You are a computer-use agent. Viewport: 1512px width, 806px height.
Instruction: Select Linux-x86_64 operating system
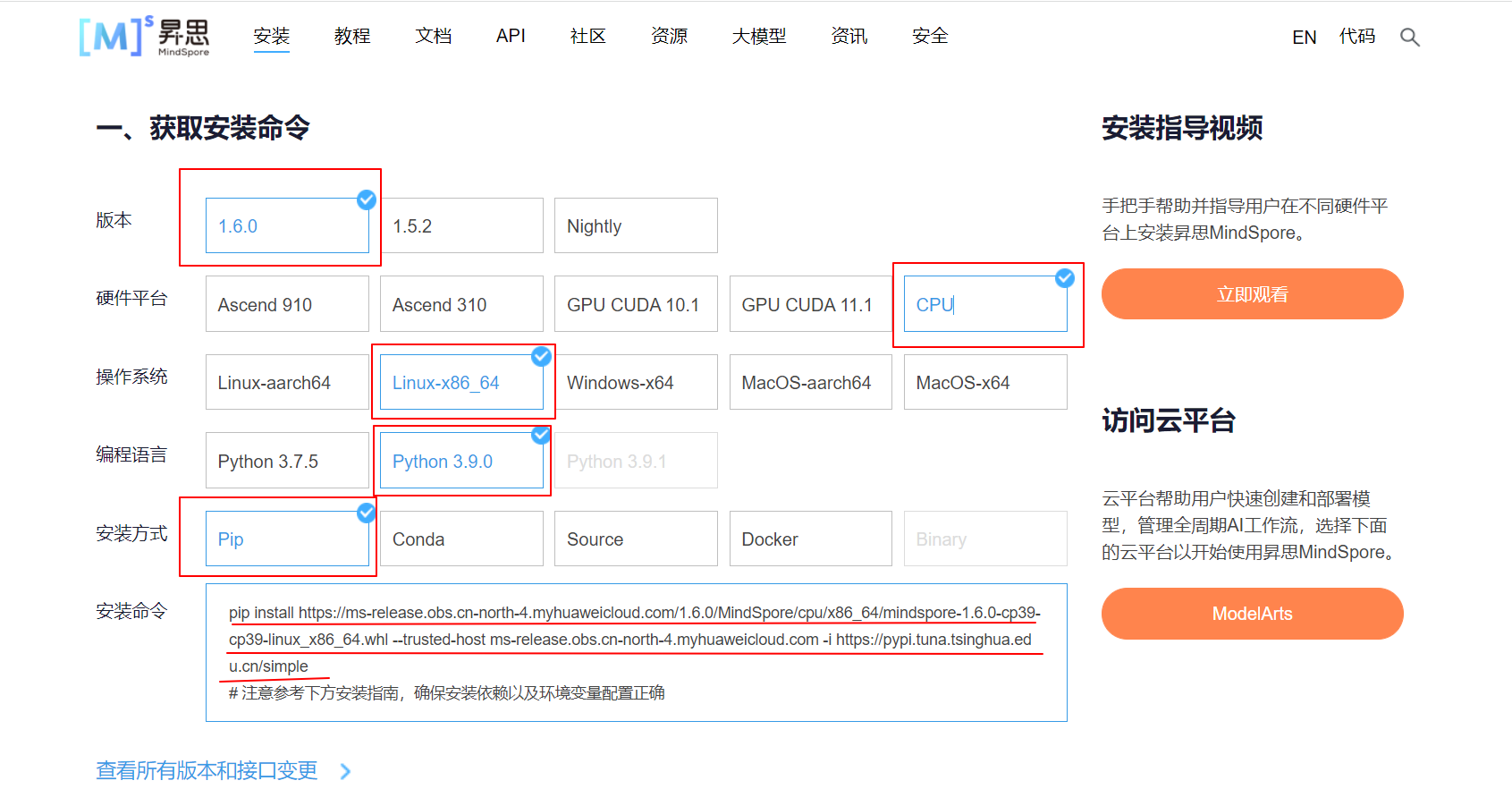tap(461, 382)
